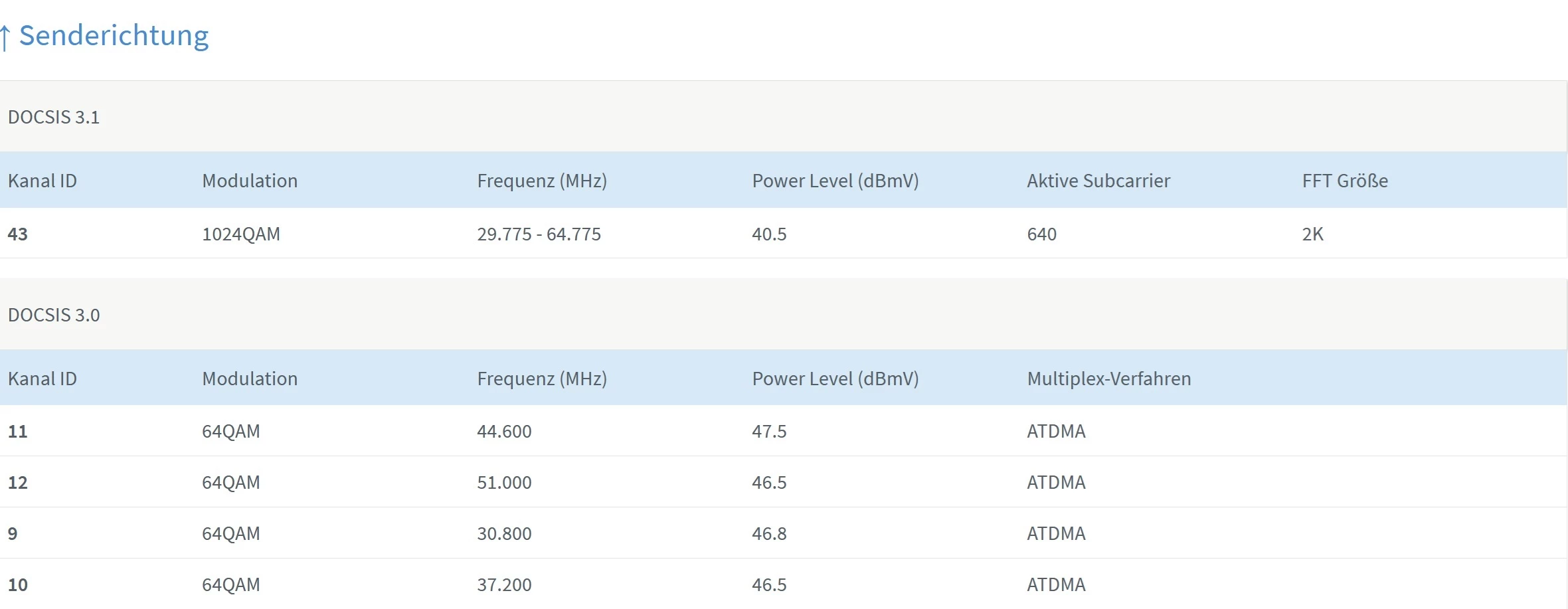Click power level value 46.8
Viewport: 1568px width, 609px height.
(x=769, y=534)
